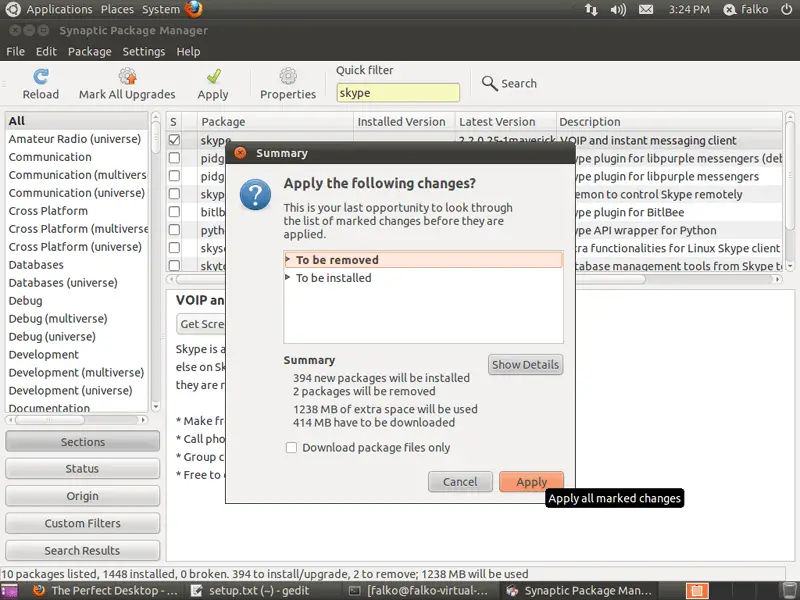Open the falko user menu
Screen dimensions: 800x600
745,9
